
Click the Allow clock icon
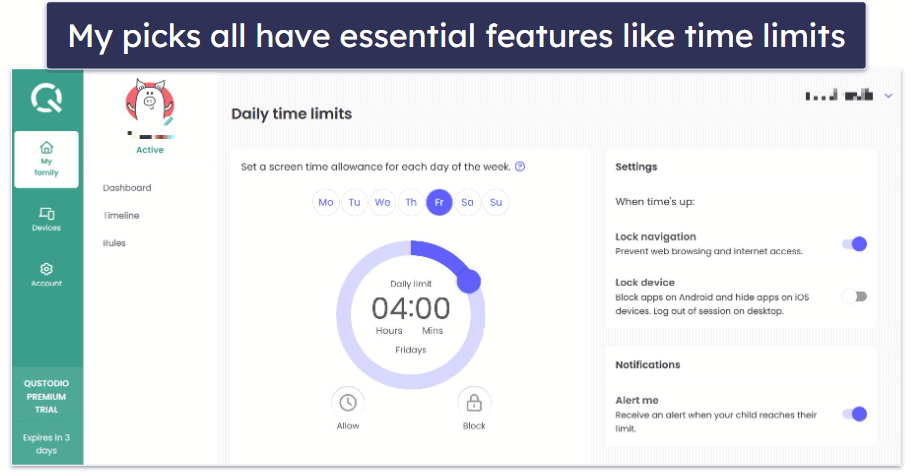click(x=348, y=402)
